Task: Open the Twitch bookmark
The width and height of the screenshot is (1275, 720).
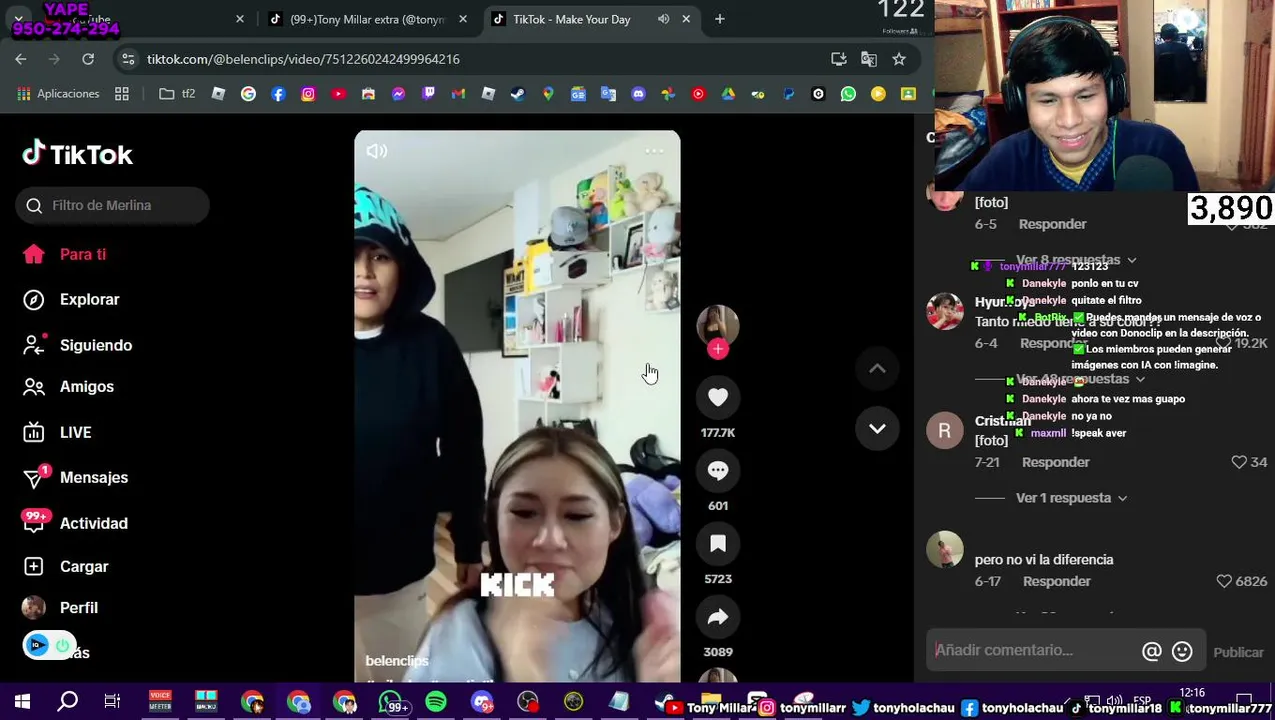Action: tap(428, 93)
